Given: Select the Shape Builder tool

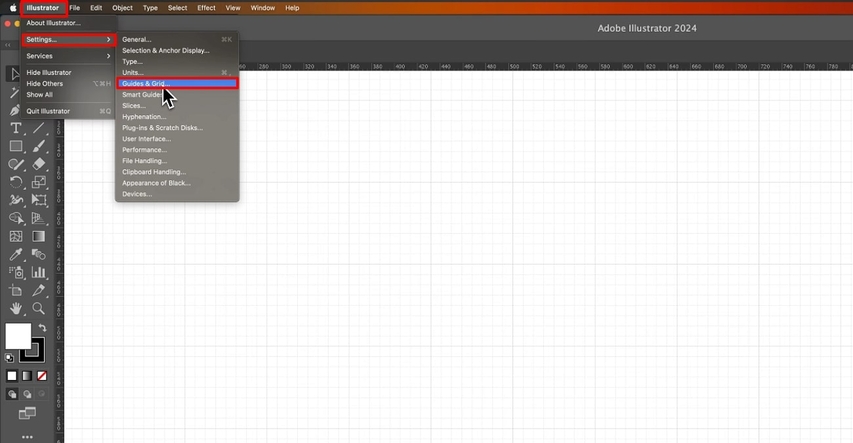Looking at the screenshot, I should (16, 218).
